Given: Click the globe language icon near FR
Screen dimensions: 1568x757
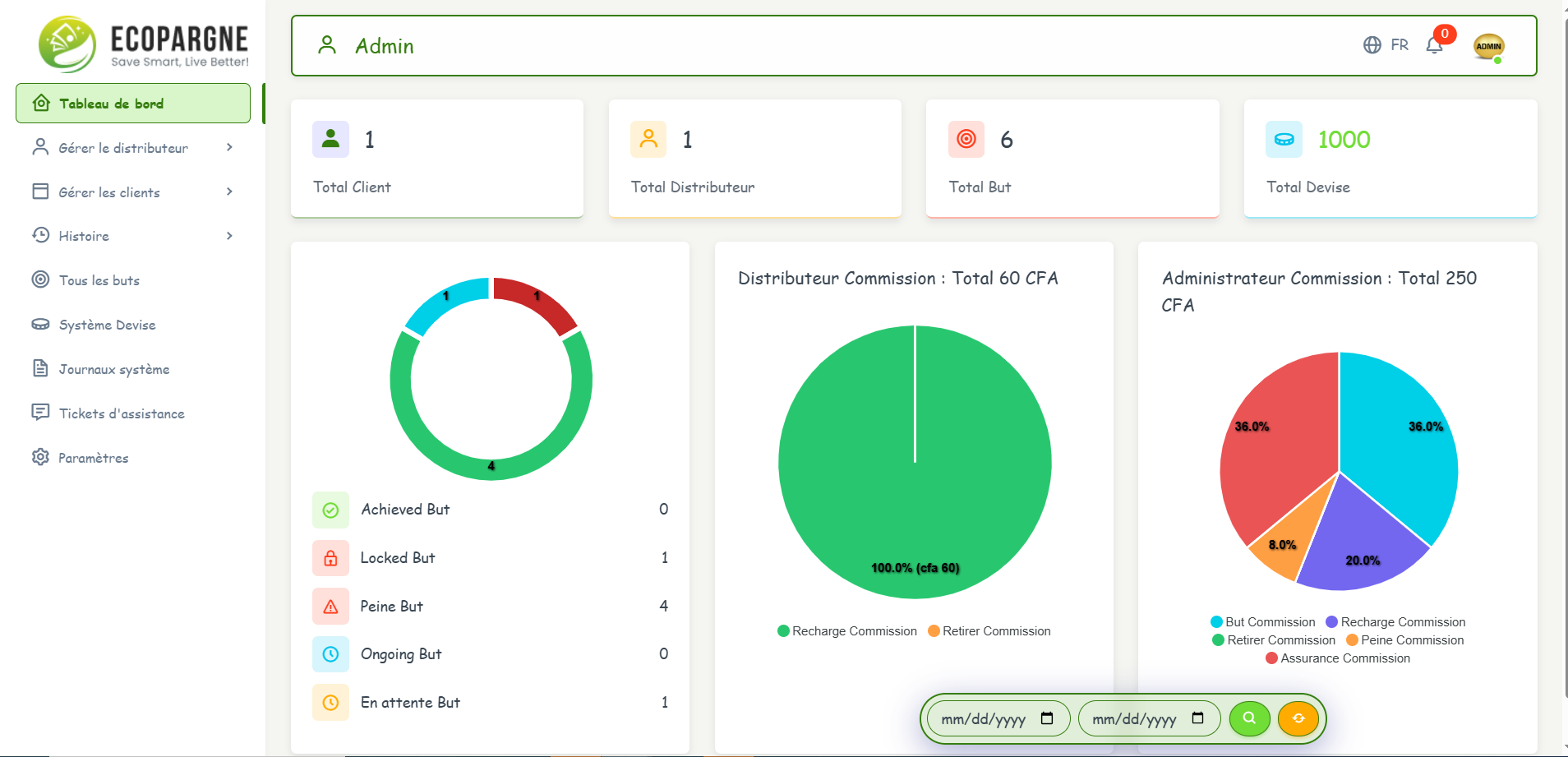Looking at the screenshot, I should 1372,45.
